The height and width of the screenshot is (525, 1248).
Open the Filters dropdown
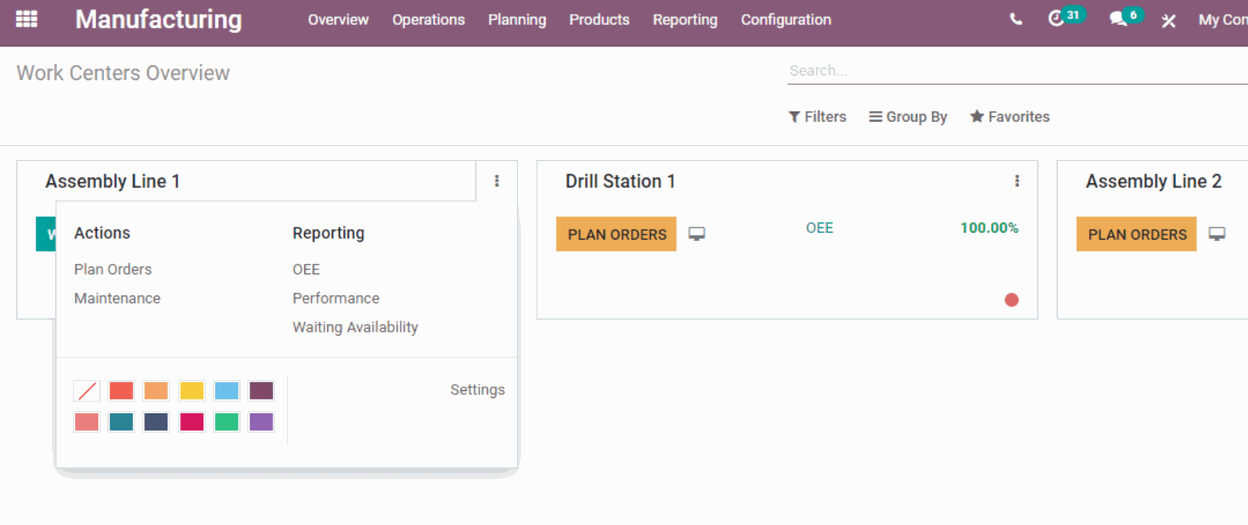(817, 116)
